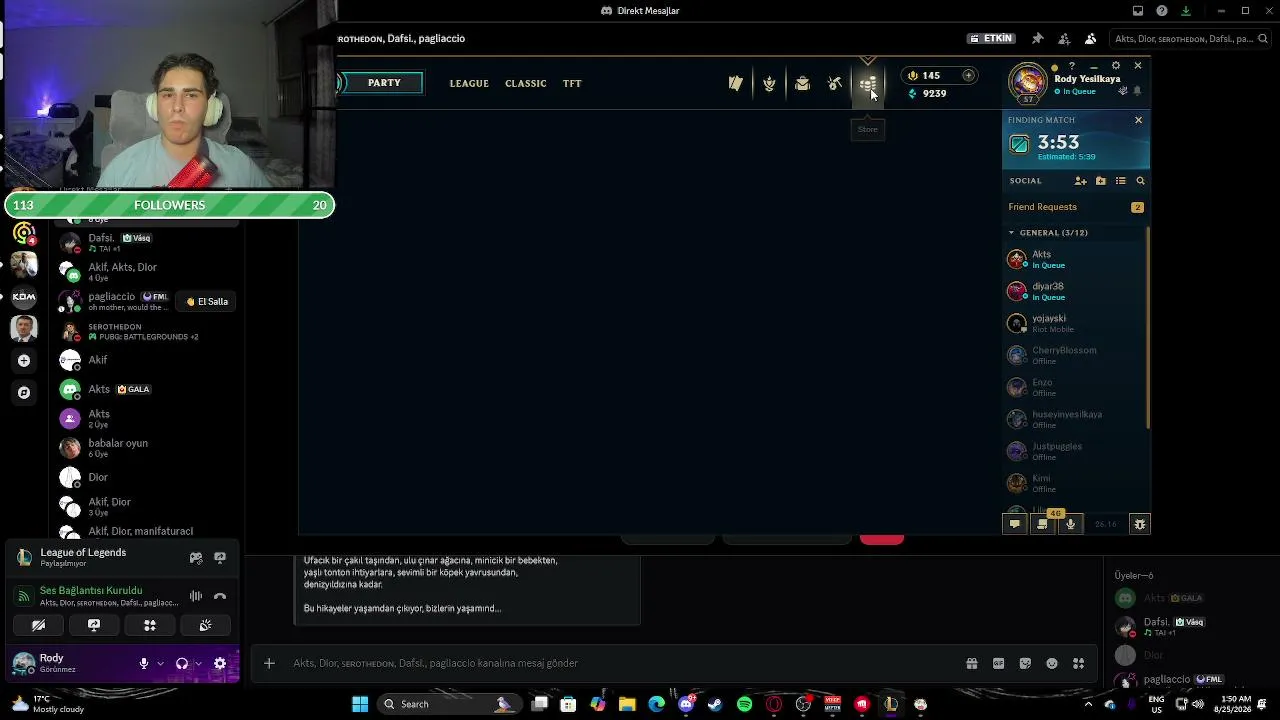Search friends in the Social panel
Screen dimensions: 1280x720
[x=1140, y=181]
